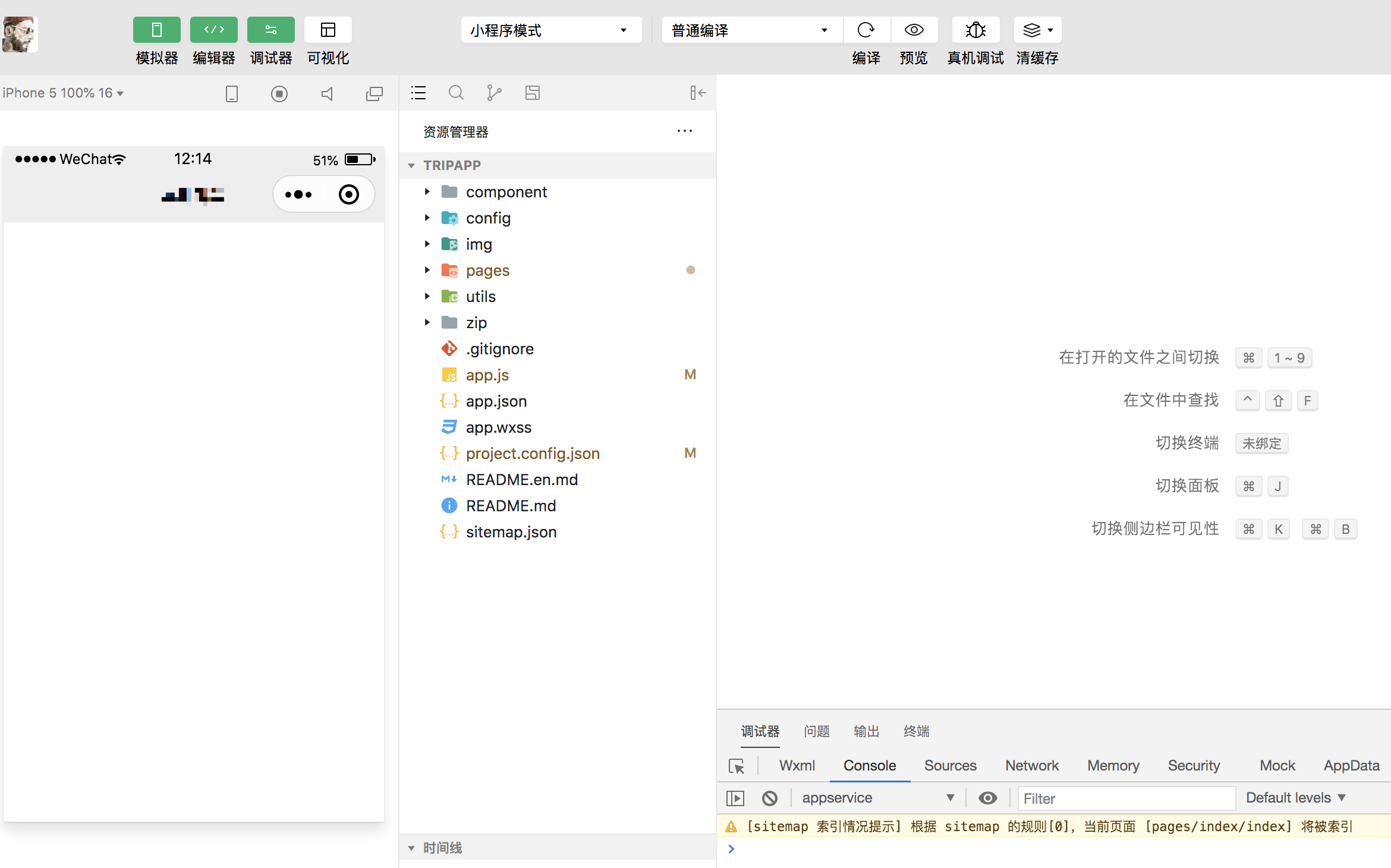Toggle the editor panel button
1391x868 pixels.
click(x=213, y=30)
